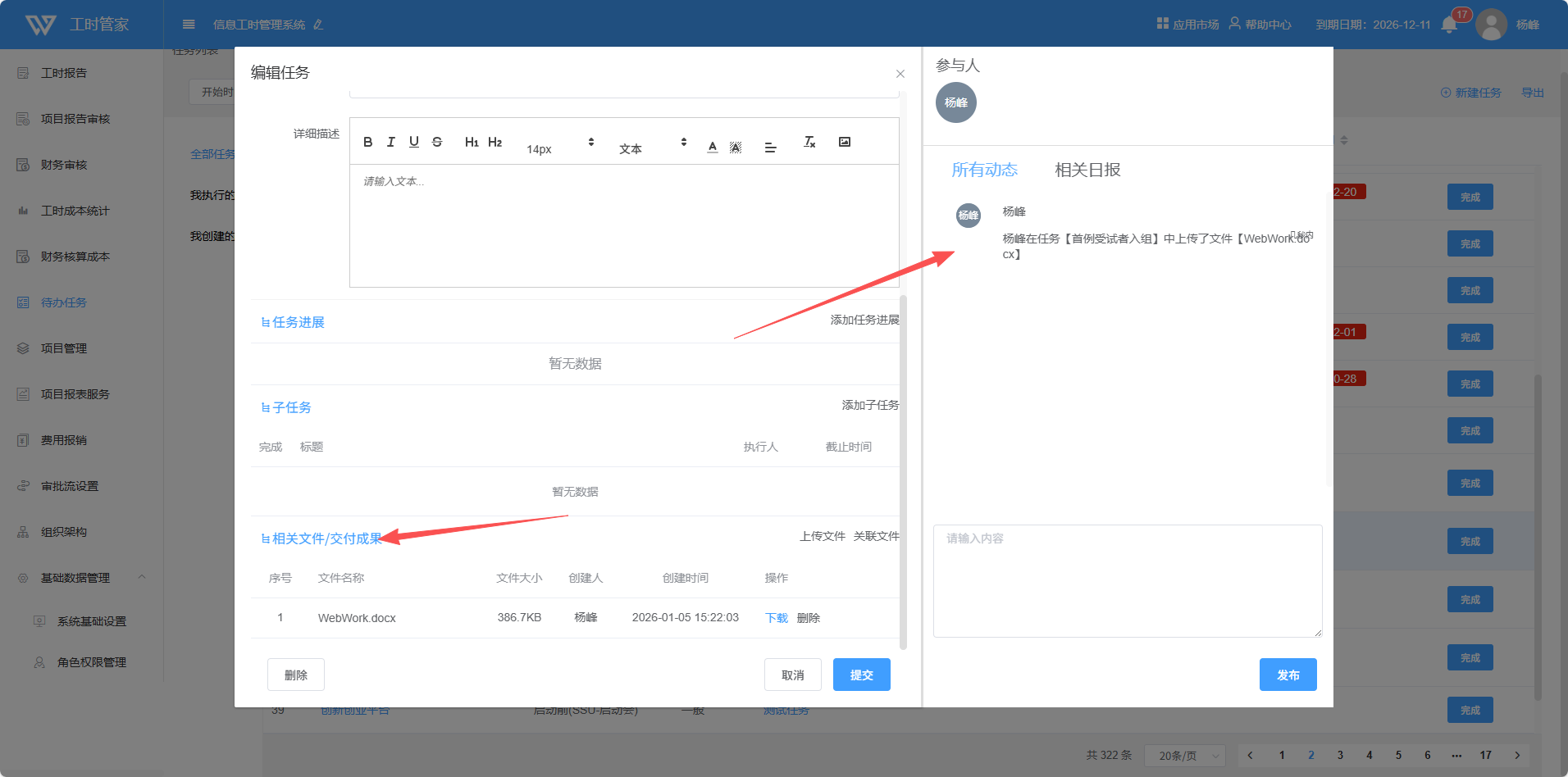Open the text alignment options
This screenshot has height=777, width=1568.
770,148
